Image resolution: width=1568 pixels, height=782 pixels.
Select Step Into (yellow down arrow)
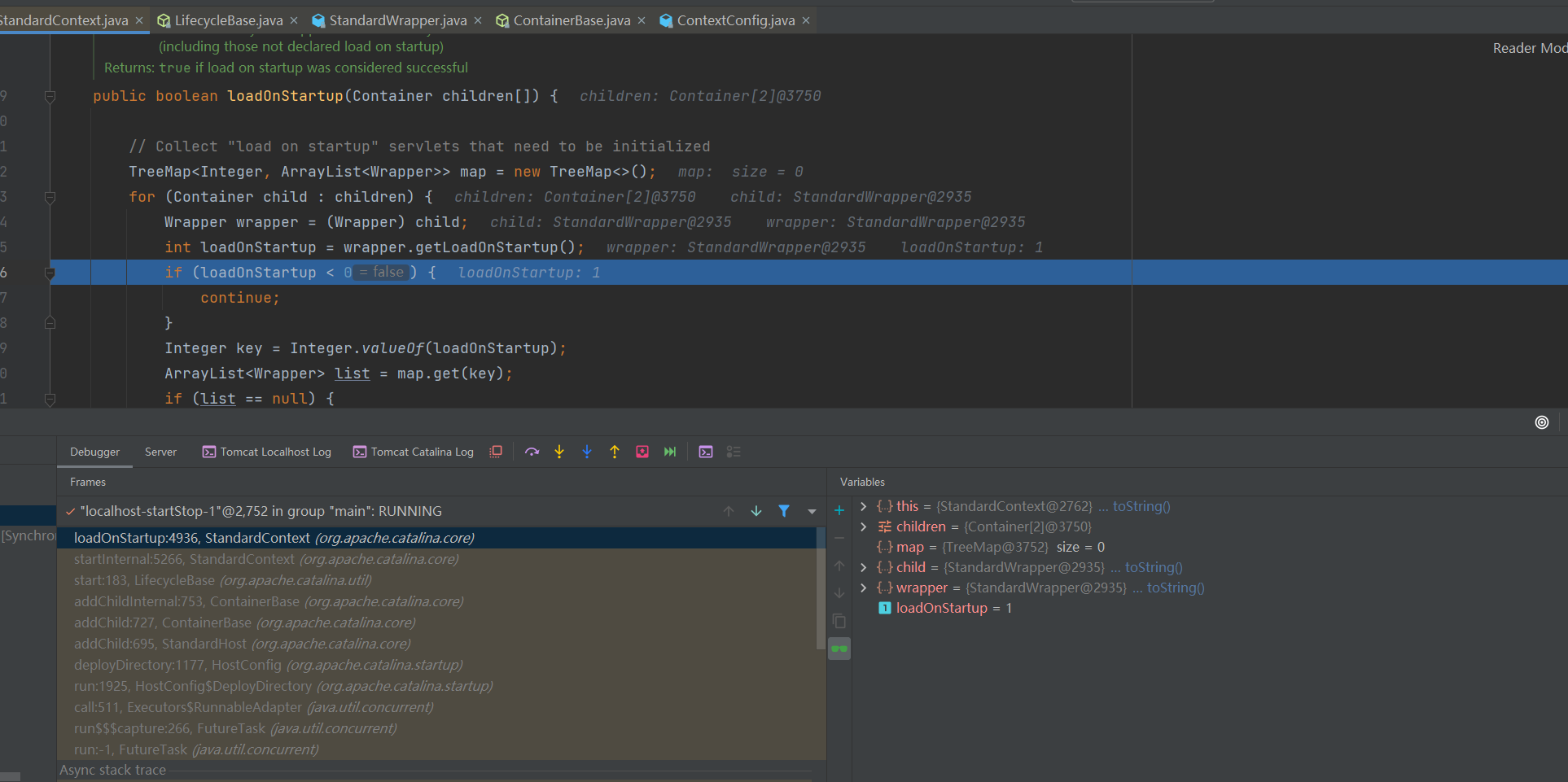tap(559, 452)
